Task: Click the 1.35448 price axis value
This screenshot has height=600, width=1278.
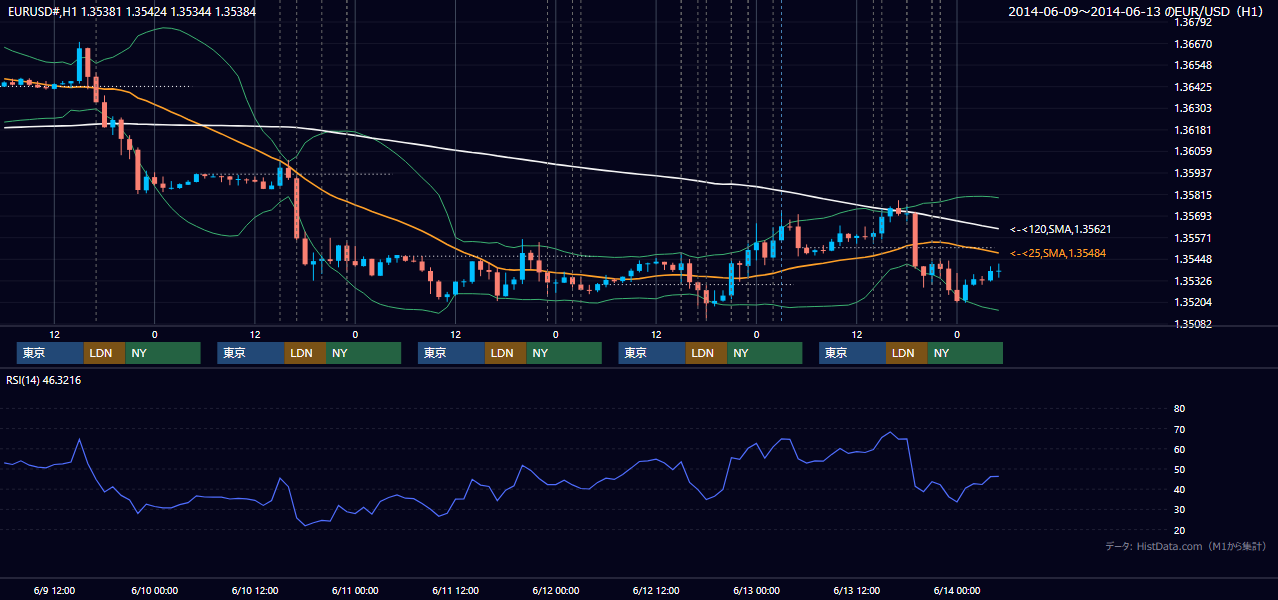Action: point(1193,259)
